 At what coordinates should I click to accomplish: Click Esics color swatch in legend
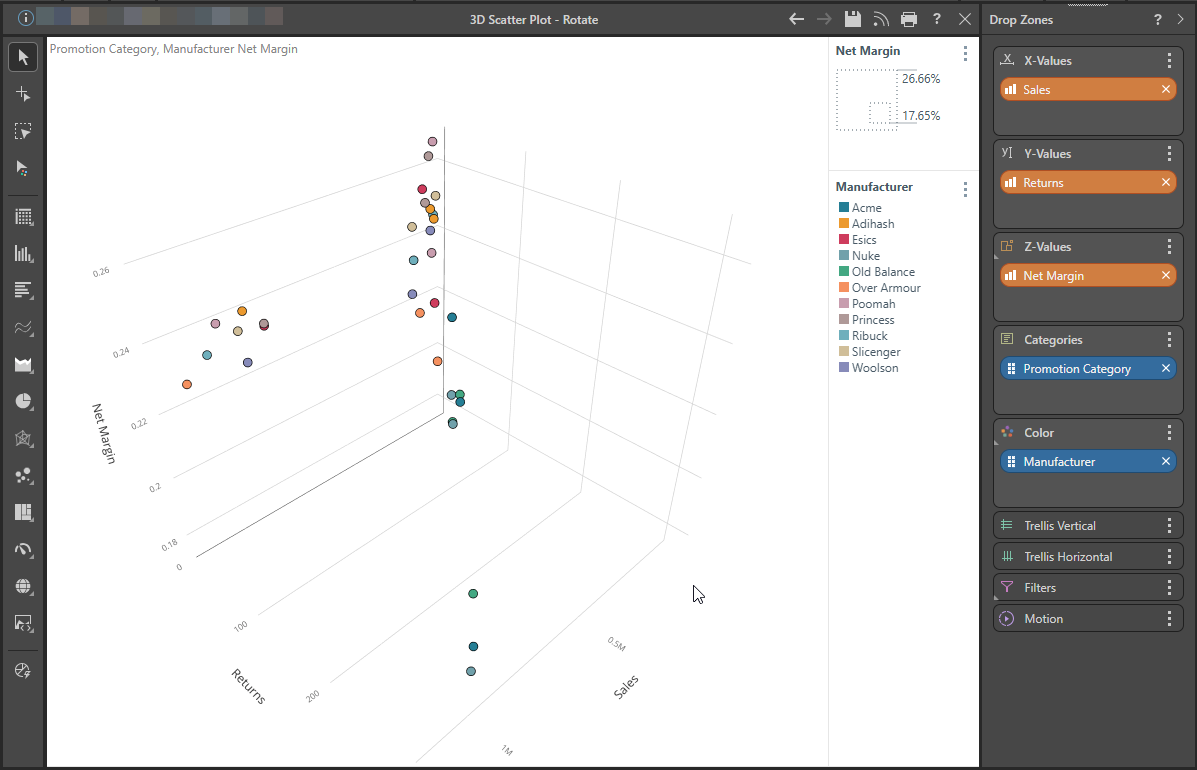click(x=844, y=239)
